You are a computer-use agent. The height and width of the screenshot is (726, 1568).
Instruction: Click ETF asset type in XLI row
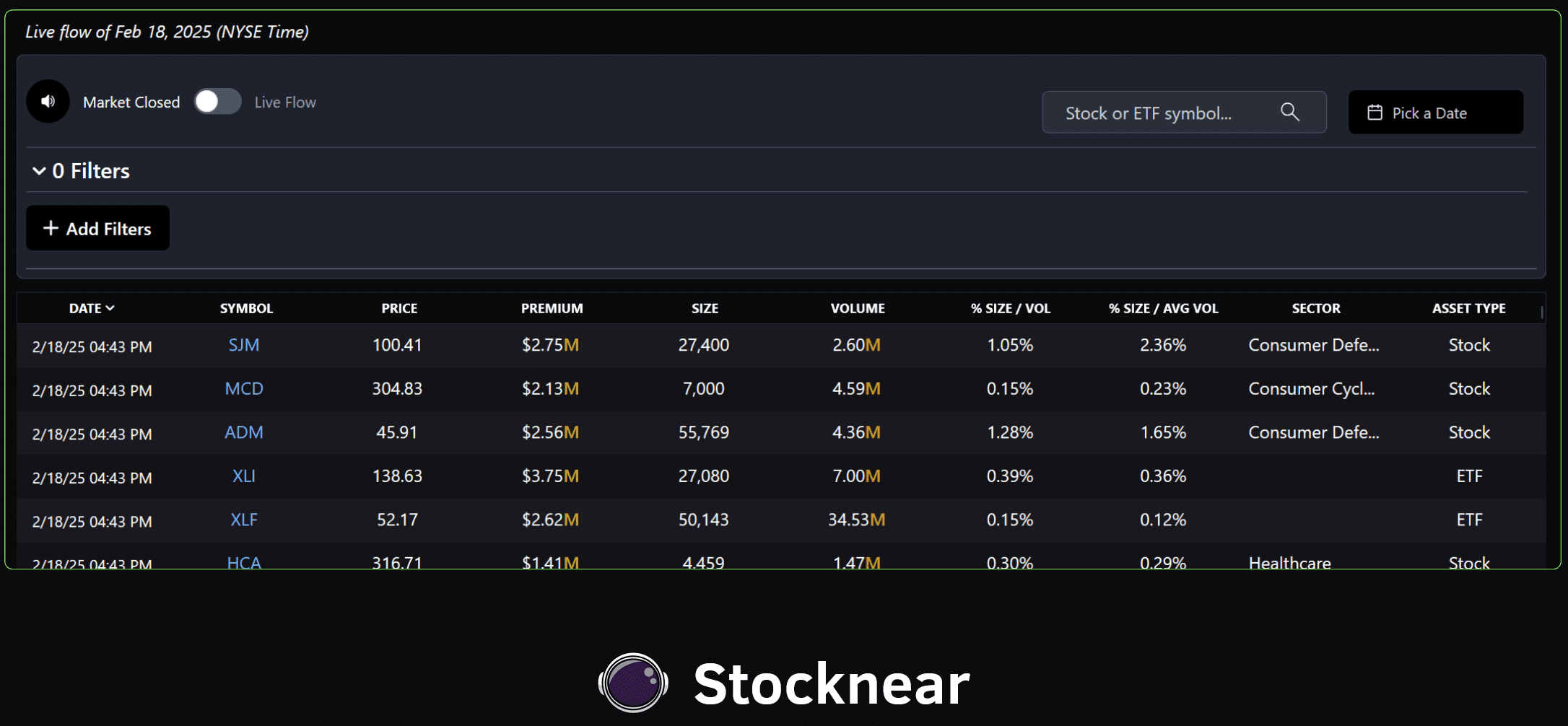(1469, 476)
